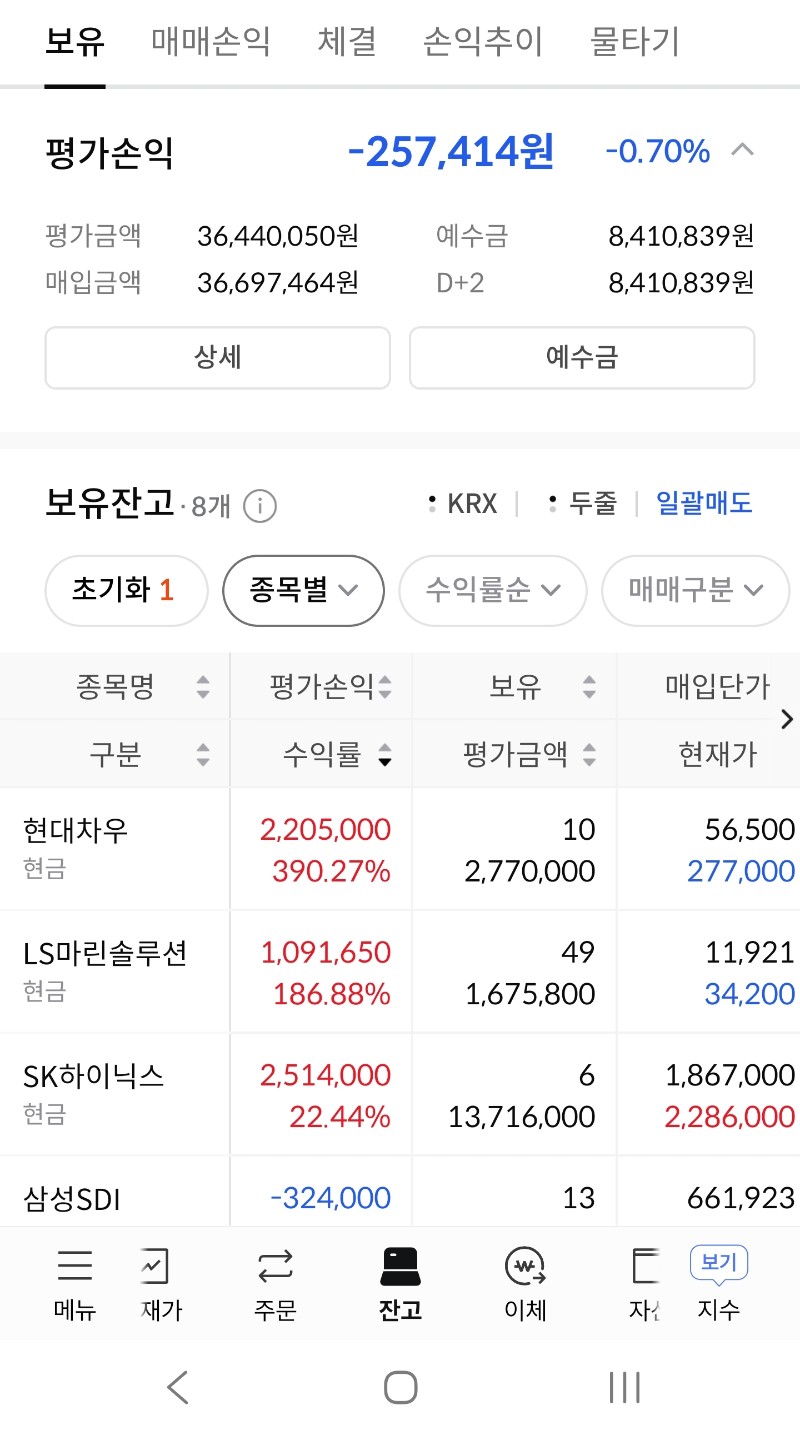Toggle 수익률 column sort arrows
Screen dimensions: 800x1440
tap(385, 756)
